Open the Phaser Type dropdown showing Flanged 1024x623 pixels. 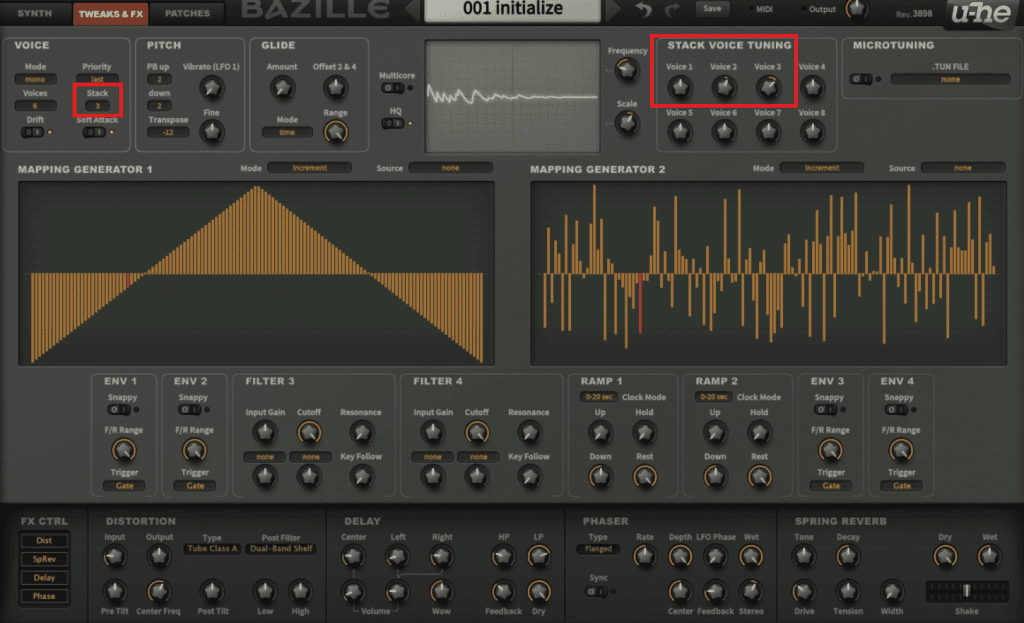600,549
